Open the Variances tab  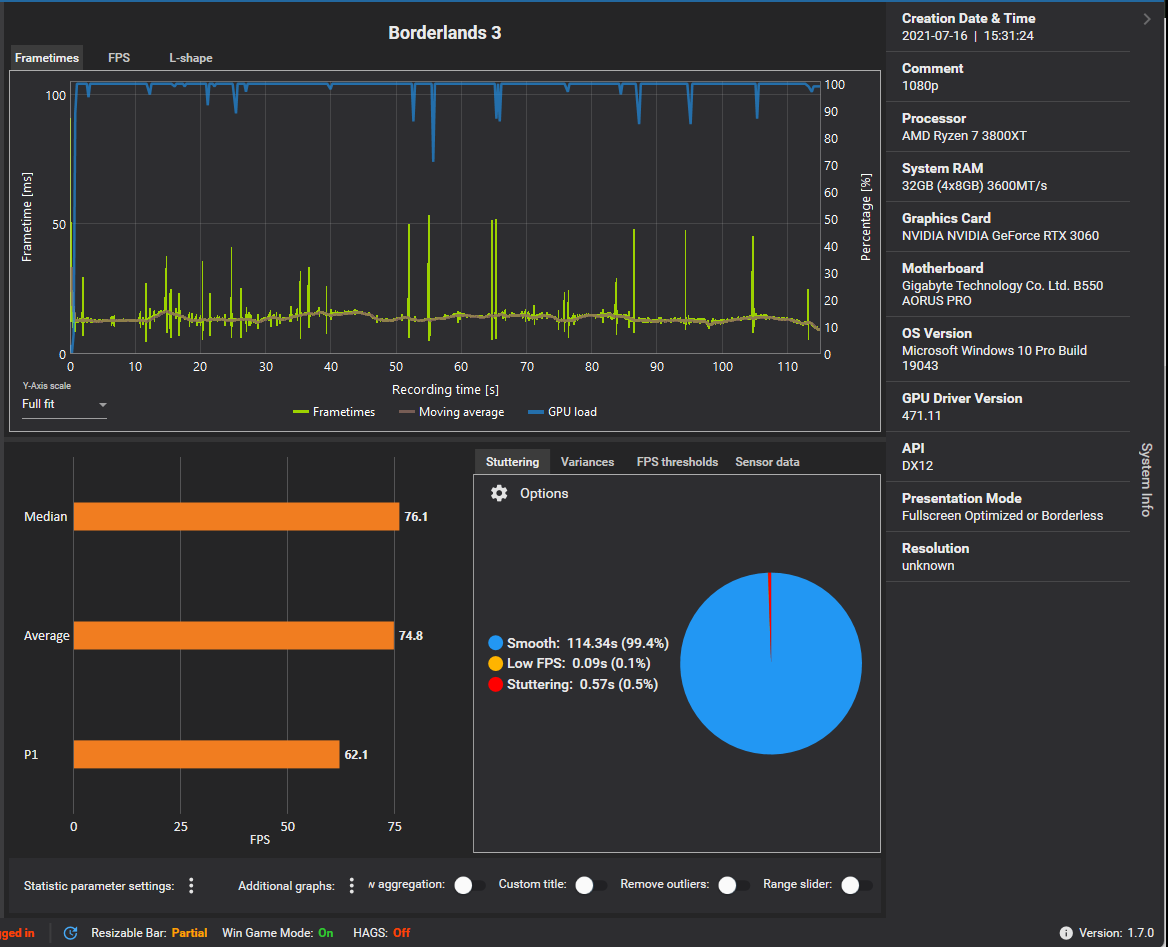tap(587, 462)
